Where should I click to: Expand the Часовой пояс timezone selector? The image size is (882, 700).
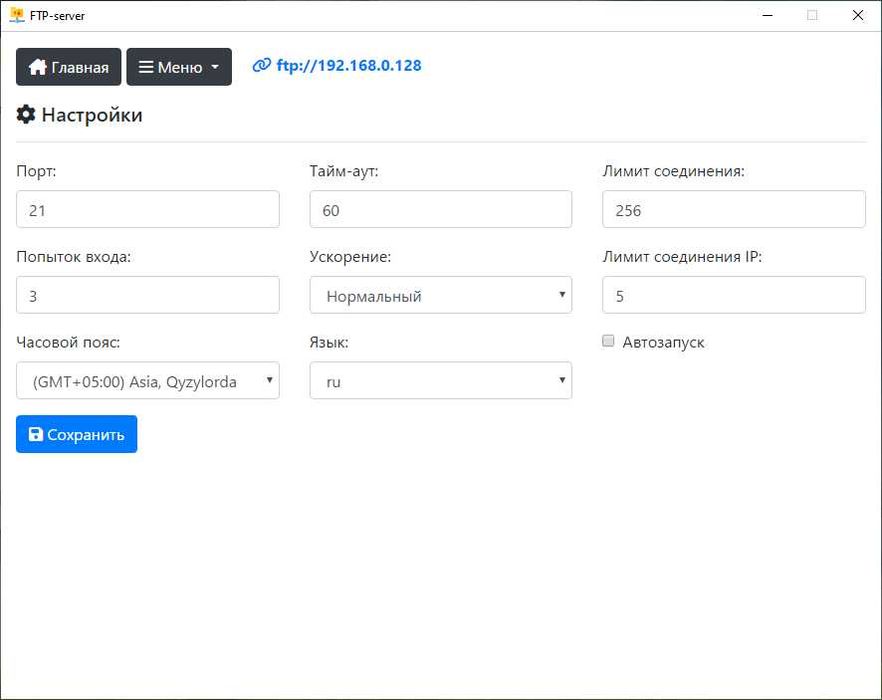point(148,381)
